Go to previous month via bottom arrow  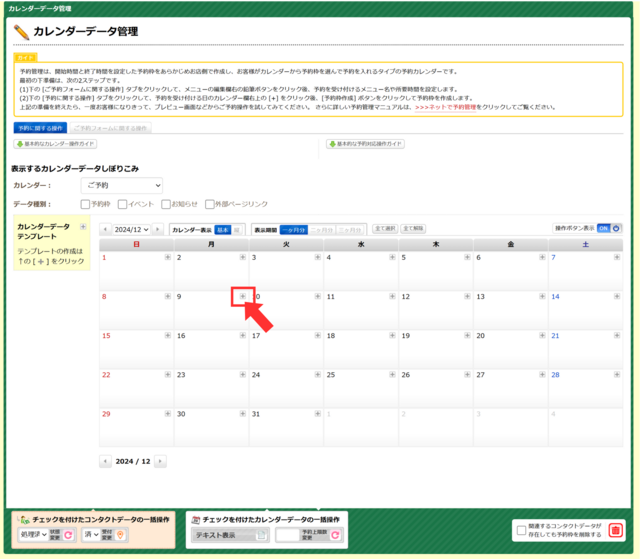105,461
